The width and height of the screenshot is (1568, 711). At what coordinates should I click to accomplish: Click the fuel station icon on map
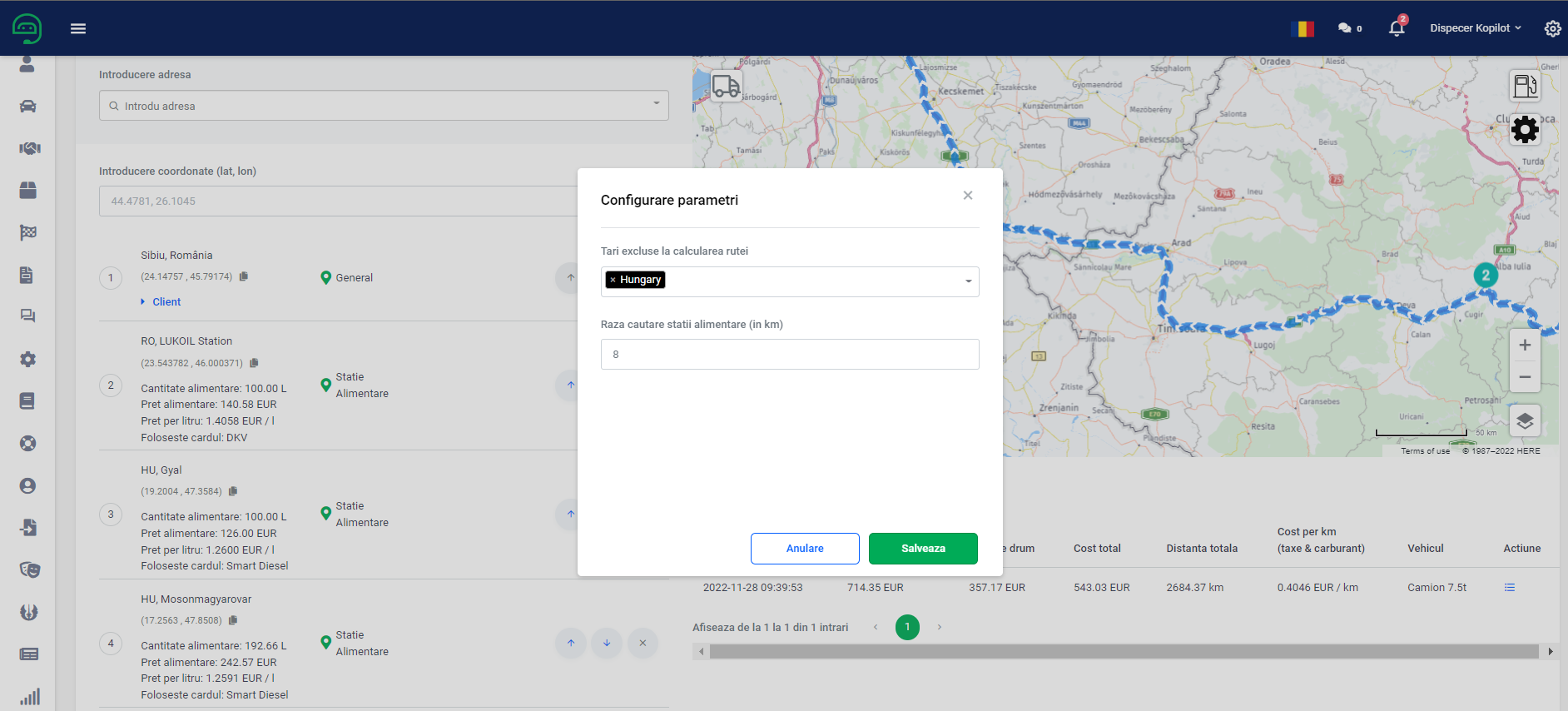(1525, 86)
